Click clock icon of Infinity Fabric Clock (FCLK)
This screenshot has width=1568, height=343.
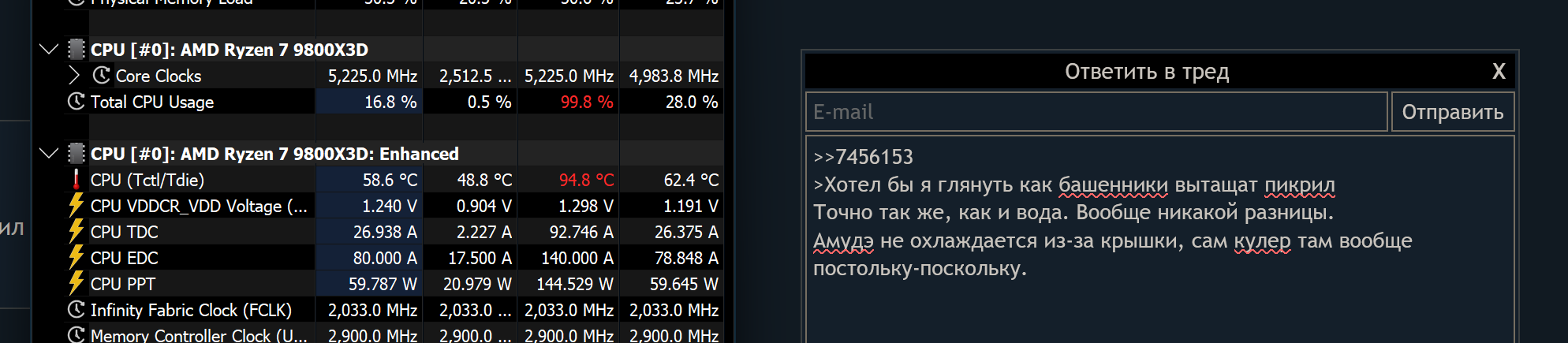(76, 310)
